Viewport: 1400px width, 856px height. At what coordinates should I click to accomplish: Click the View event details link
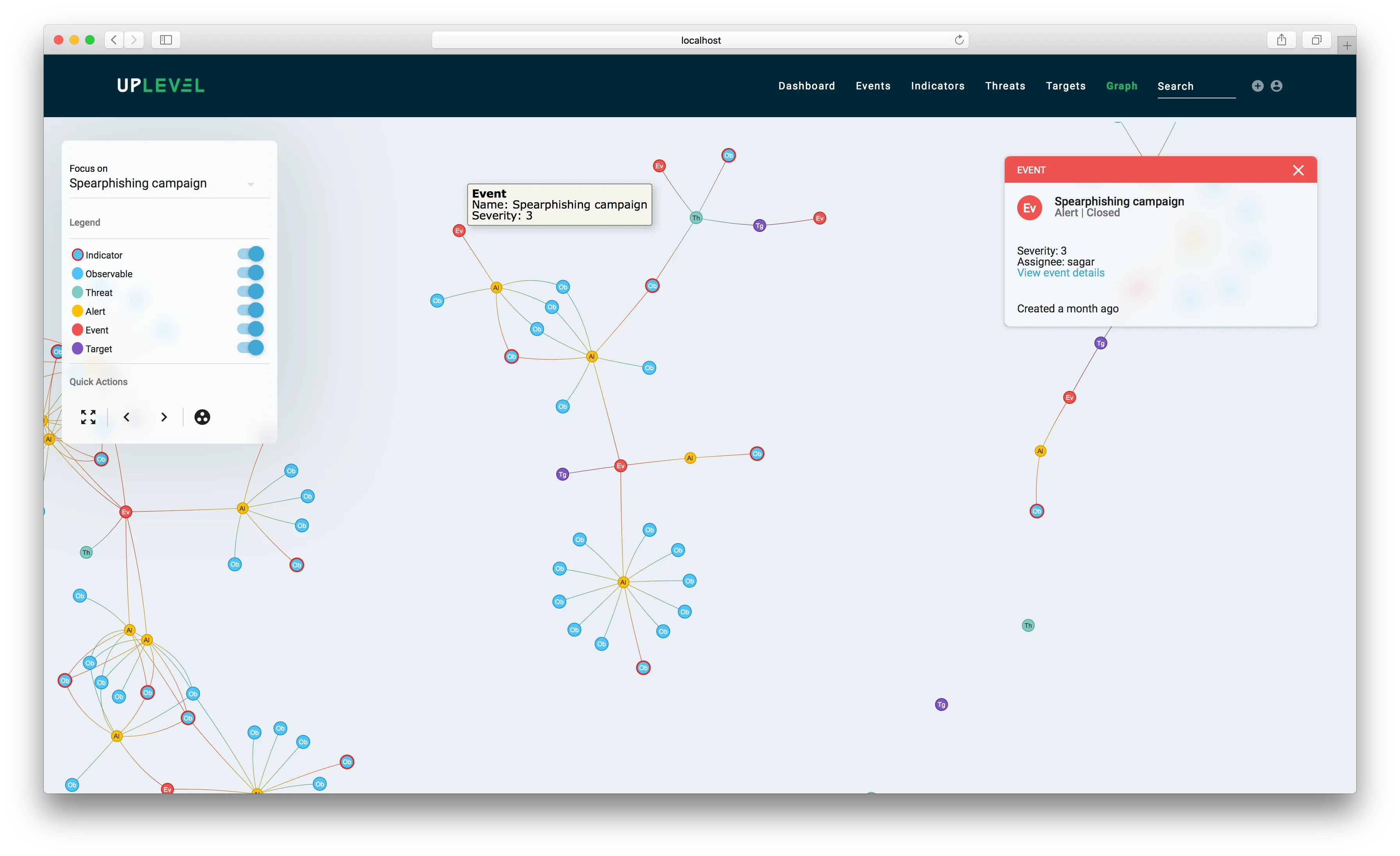[x=1060, y=273]
